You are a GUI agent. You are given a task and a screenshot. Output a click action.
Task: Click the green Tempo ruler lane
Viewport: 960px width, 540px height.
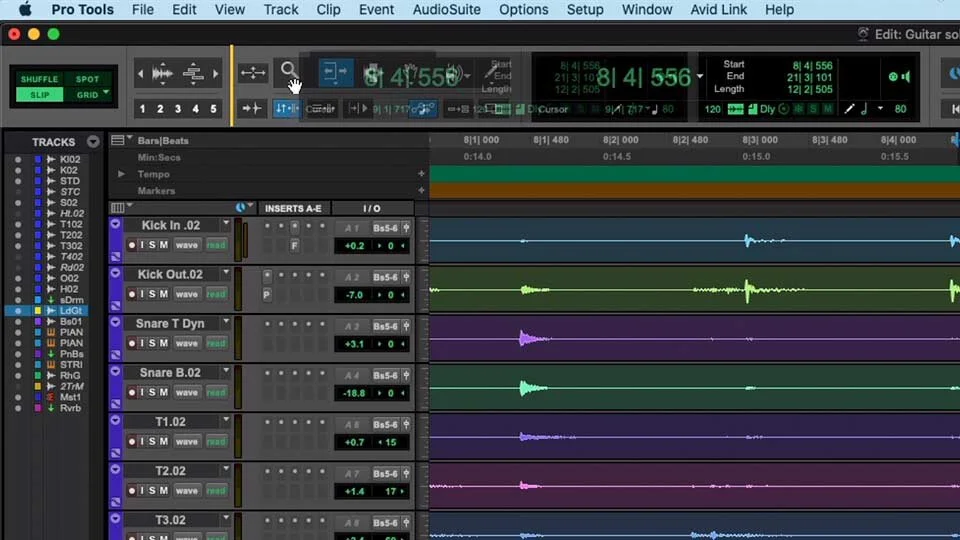[694, 174]
